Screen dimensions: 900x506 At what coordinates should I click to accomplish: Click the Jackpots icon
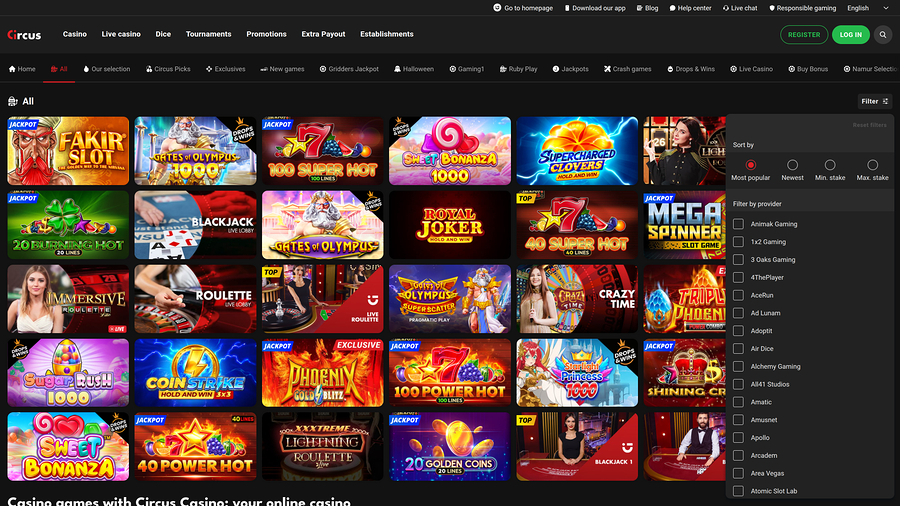(556, 69)
